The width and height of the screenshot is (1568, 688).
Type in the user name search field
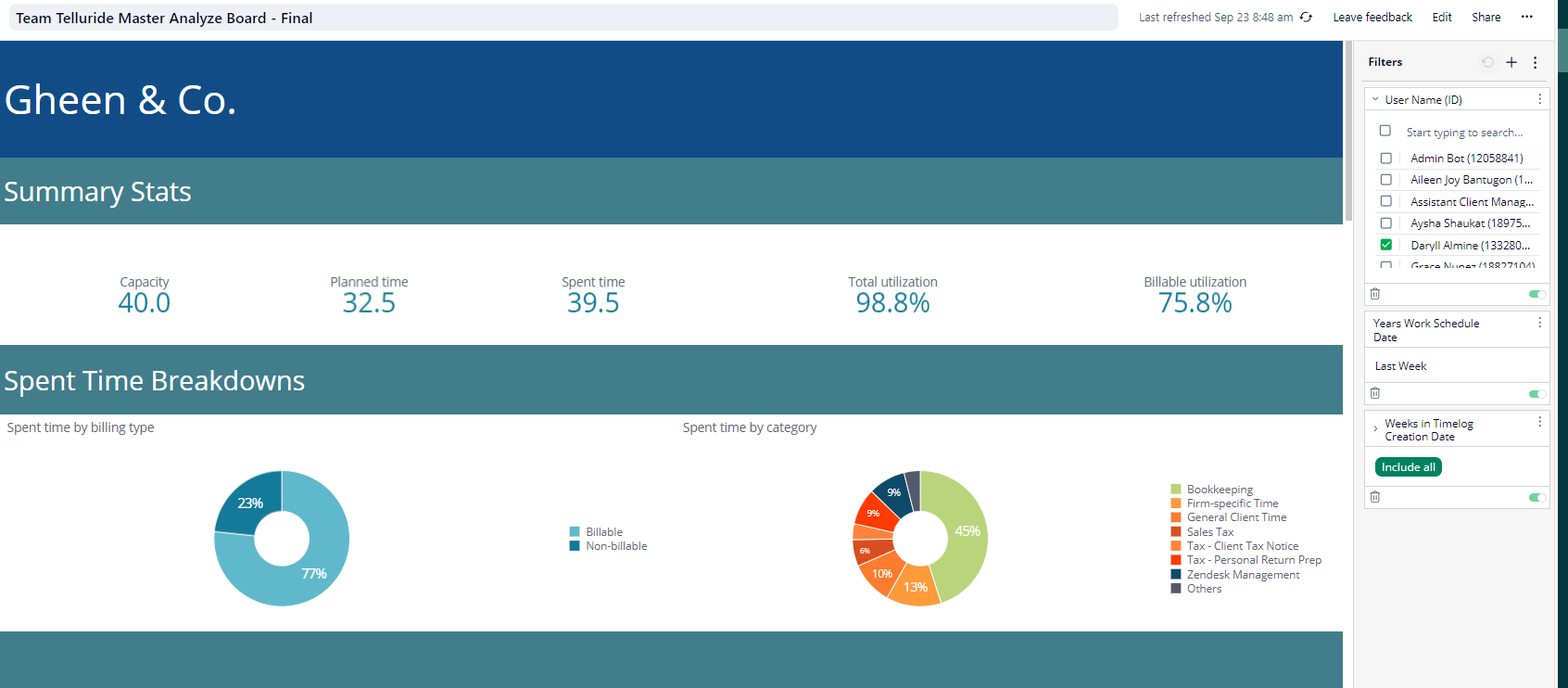point(1464,133)
